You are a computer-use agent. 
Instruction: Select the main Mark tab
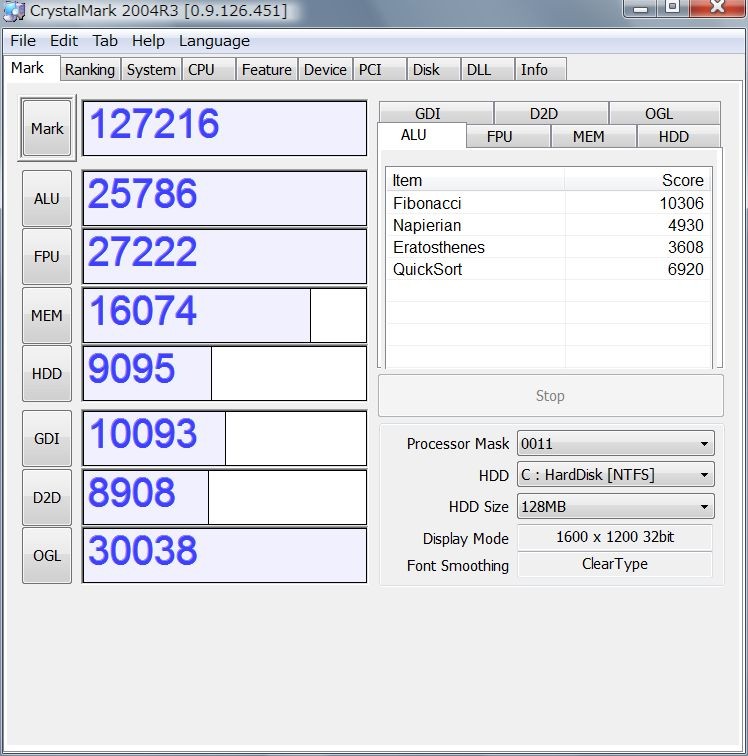[x=32, y=68]
